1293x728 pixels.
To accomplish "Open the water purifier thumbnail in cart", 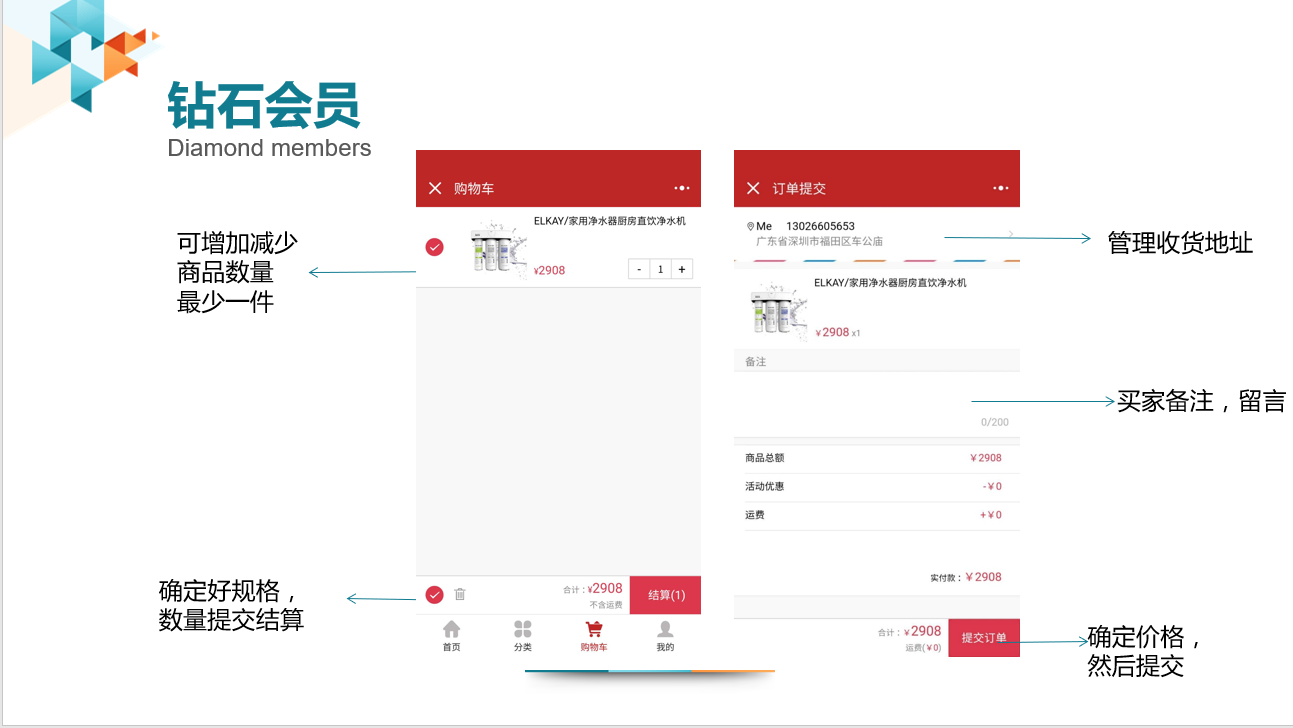I will [x=498, y=249].
